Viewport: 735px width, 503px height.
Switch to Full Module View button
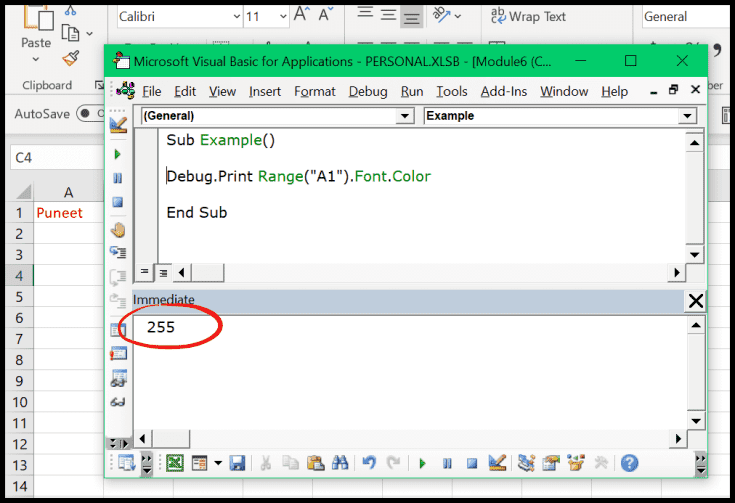162,272
